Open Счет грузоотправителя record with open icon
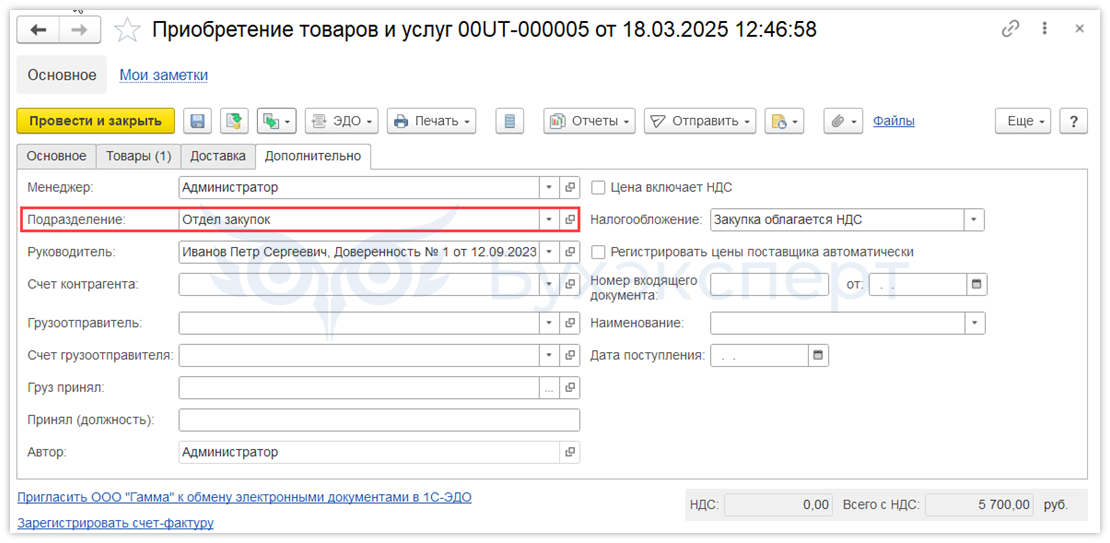Image resolution: width=1110 pixels, height=543 pixels. click(x=570, y=355)
